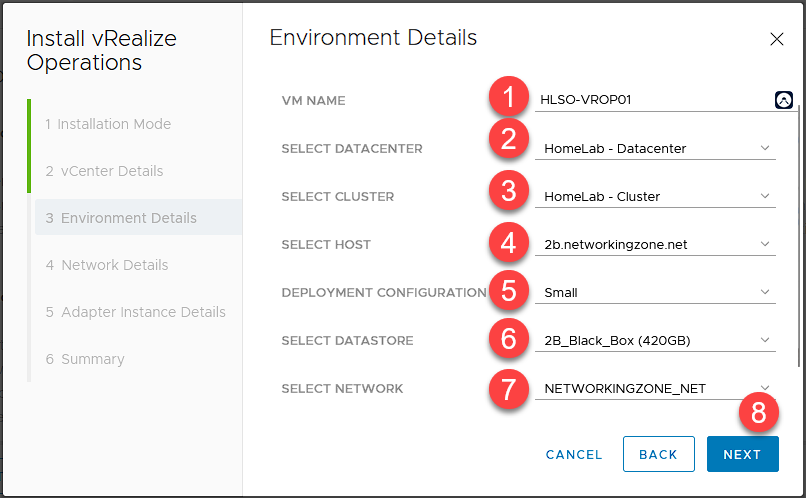Open the Select Host dropdown

pos(656,245)
